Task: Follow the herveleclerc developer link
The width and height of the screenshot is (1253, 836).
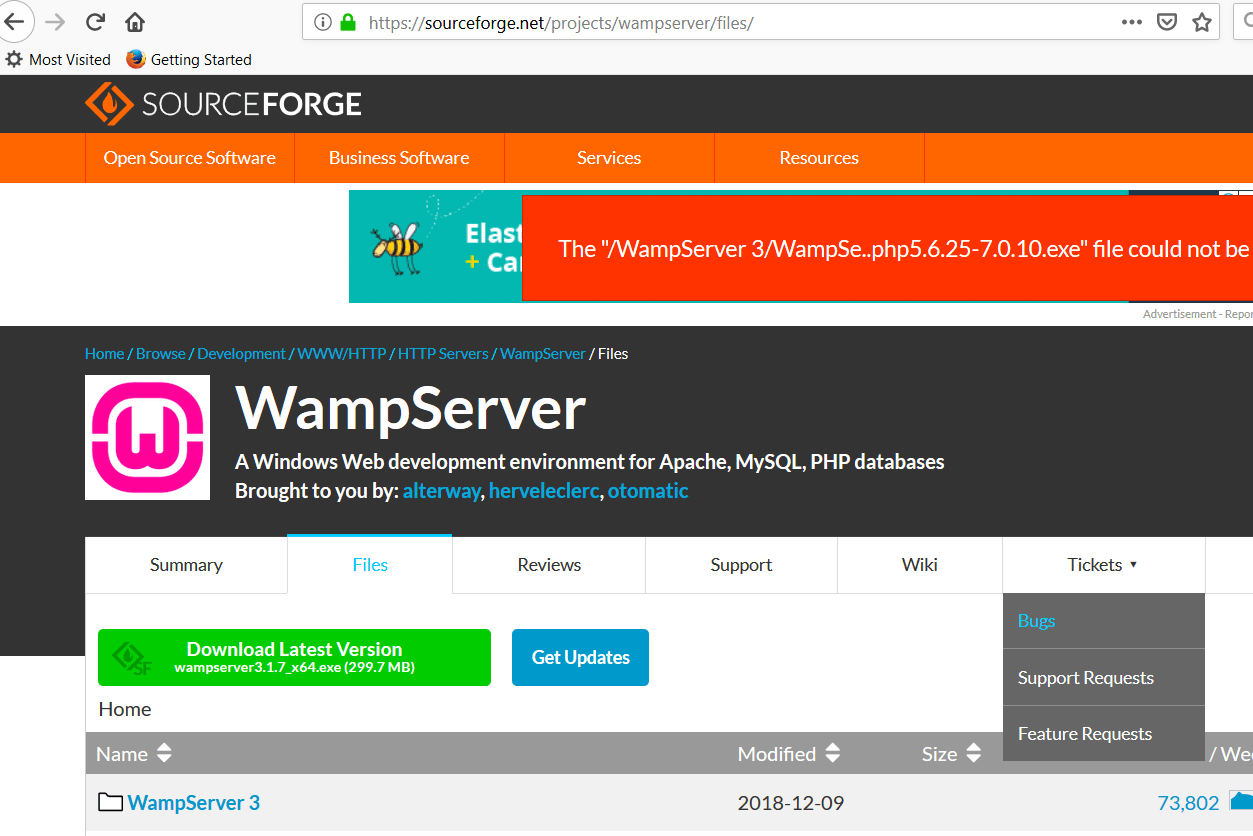Action: pyautogui.click(x=544, y=491)
